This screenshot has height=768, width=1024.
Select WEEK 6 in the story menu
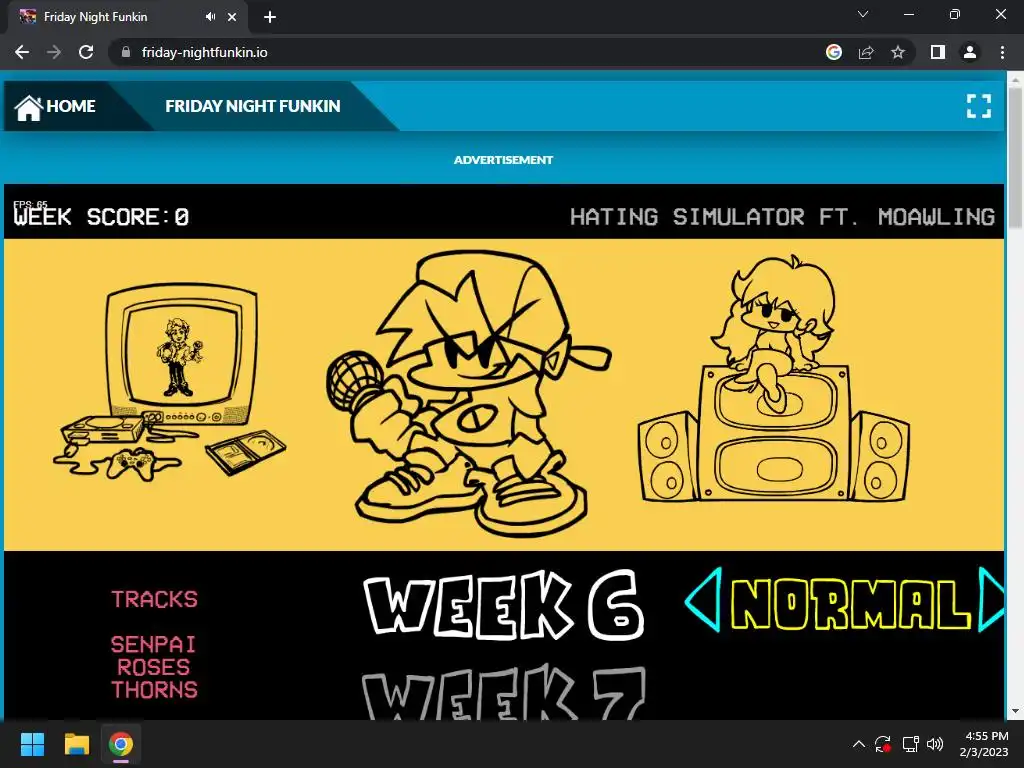(504, 604)
